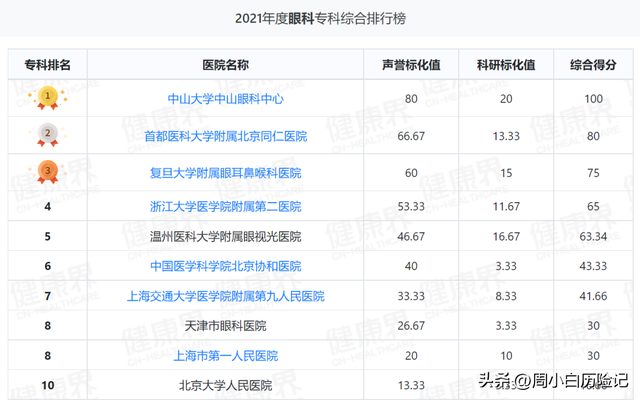Screen dimensions: 640x400
Task: Open 中国医学科学院北京协和医院 link
Action: click(x=226, y=266)
